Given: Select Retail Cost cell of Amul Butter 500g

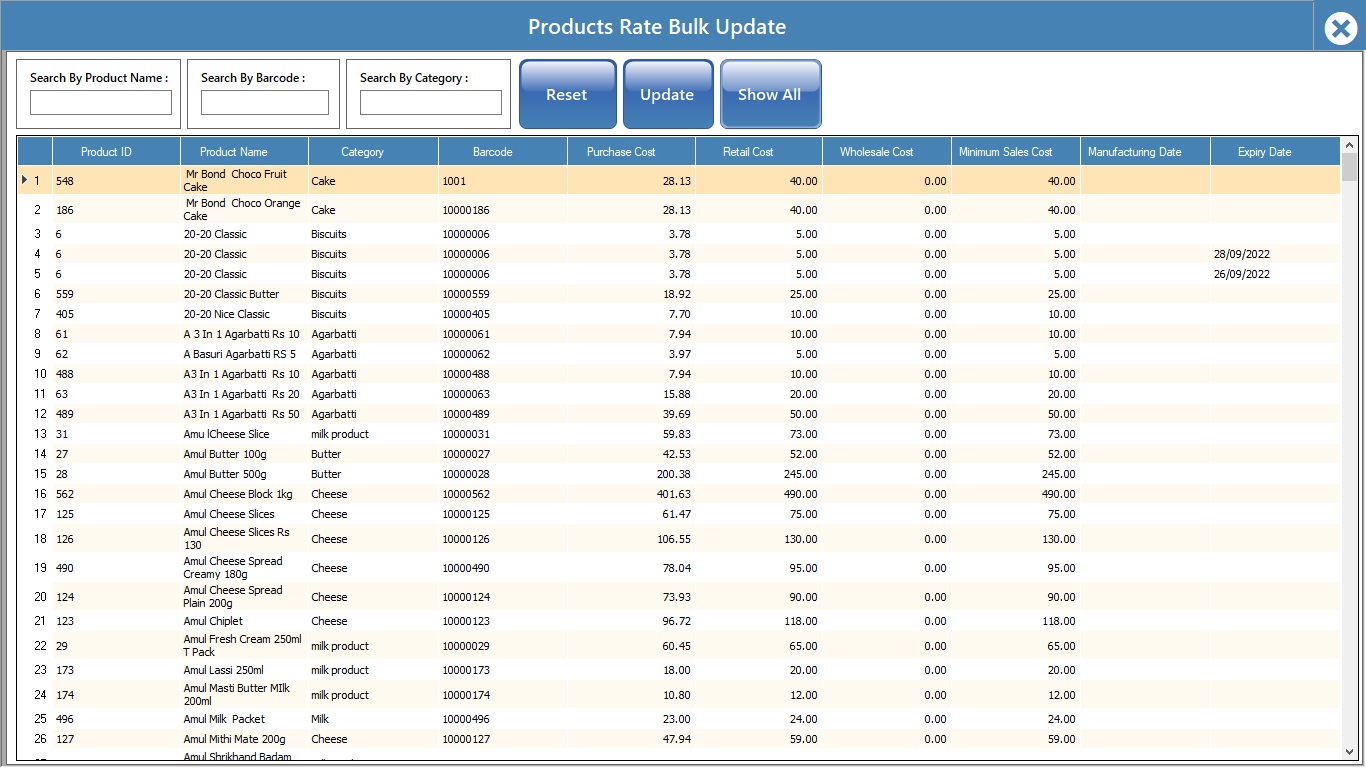Looking at the screenshot, I should point(760,474).
